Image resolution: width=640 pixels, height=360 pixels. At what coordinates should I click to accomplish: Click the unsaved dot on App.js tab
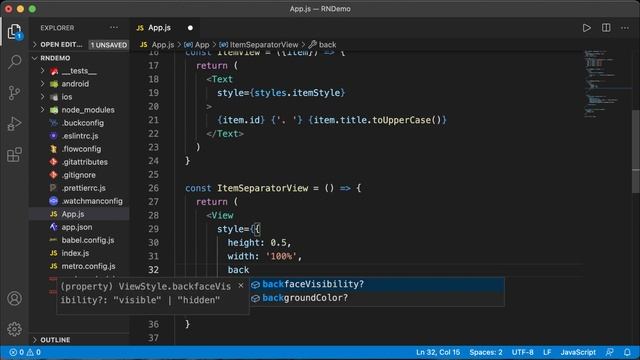click(190, 28)
